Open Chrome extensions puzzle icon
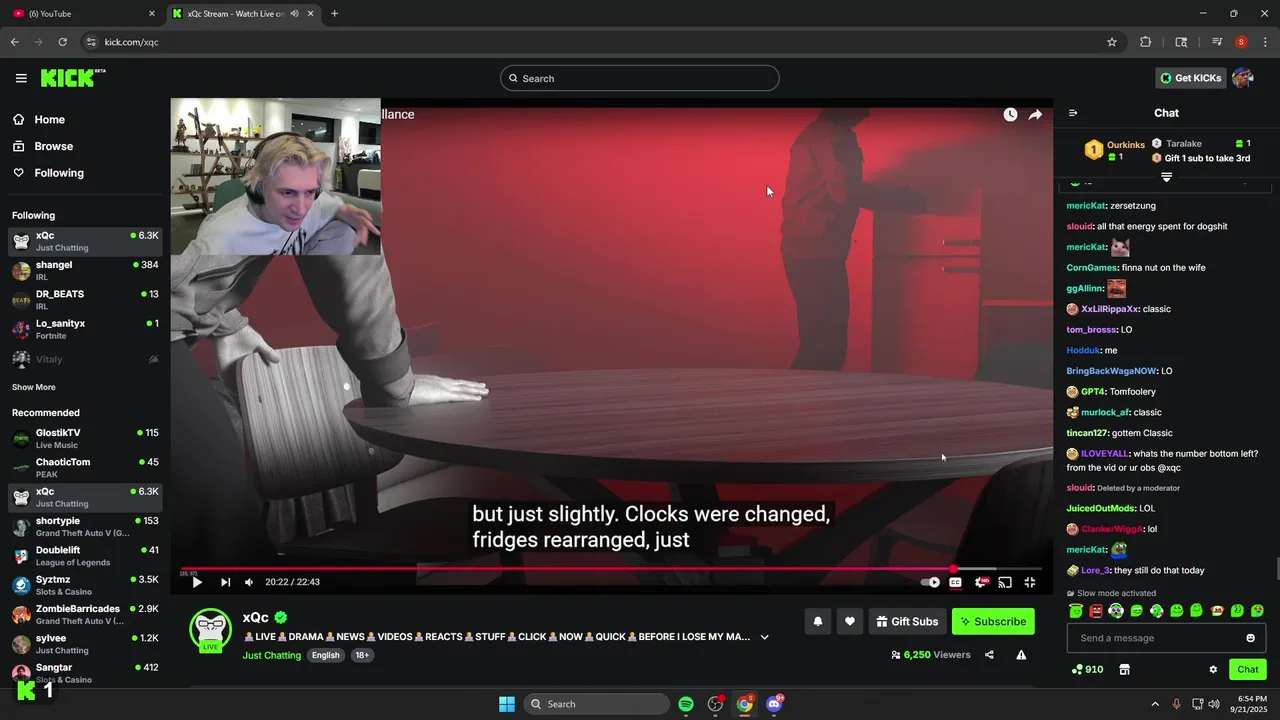1280x720 pixels. pos(1145,42)
